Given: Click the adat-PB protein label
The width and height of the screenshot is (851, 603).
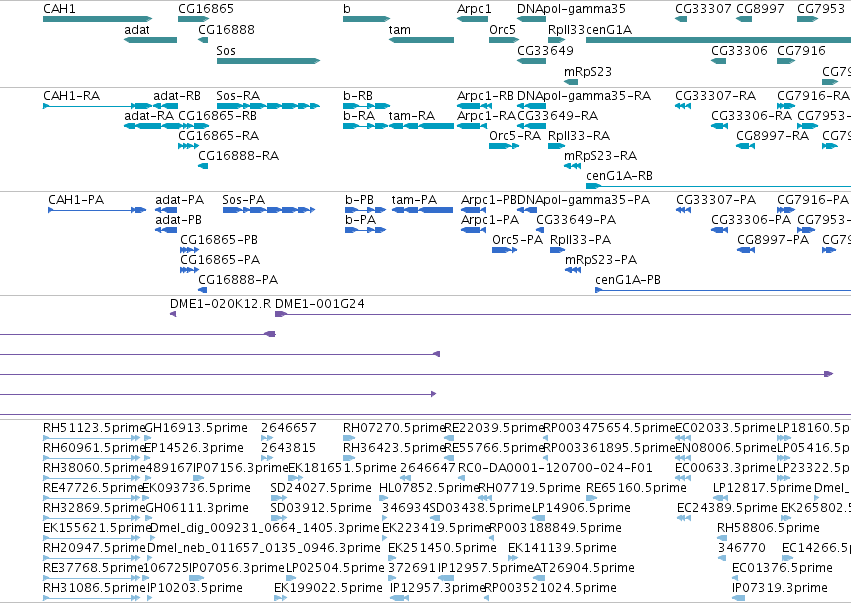Looking at the screenshot, I should 179,220.
